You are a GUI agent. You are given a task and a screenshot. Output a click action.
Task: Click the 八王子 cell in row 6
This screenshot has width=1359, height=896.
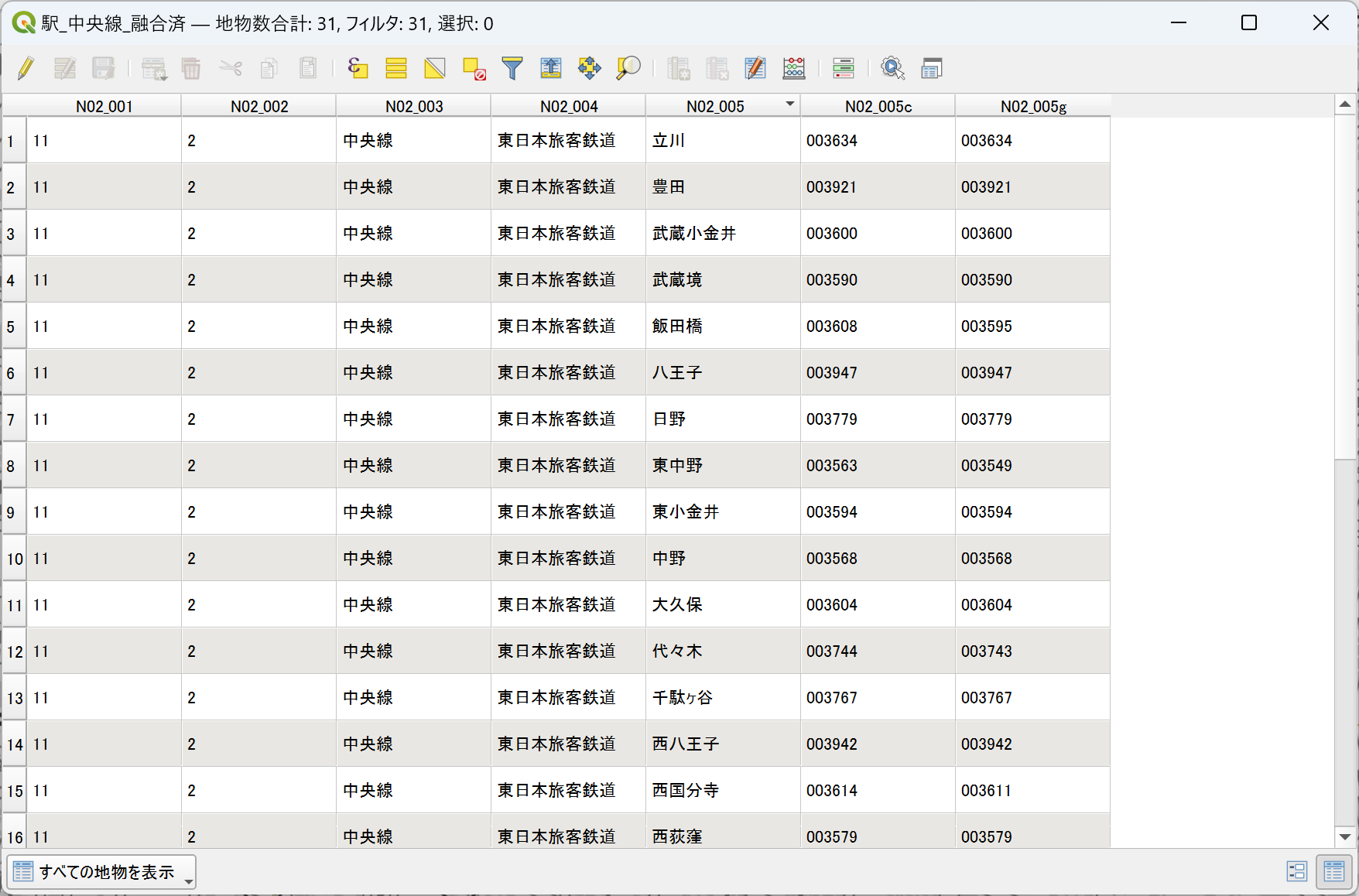coord(723,372)
